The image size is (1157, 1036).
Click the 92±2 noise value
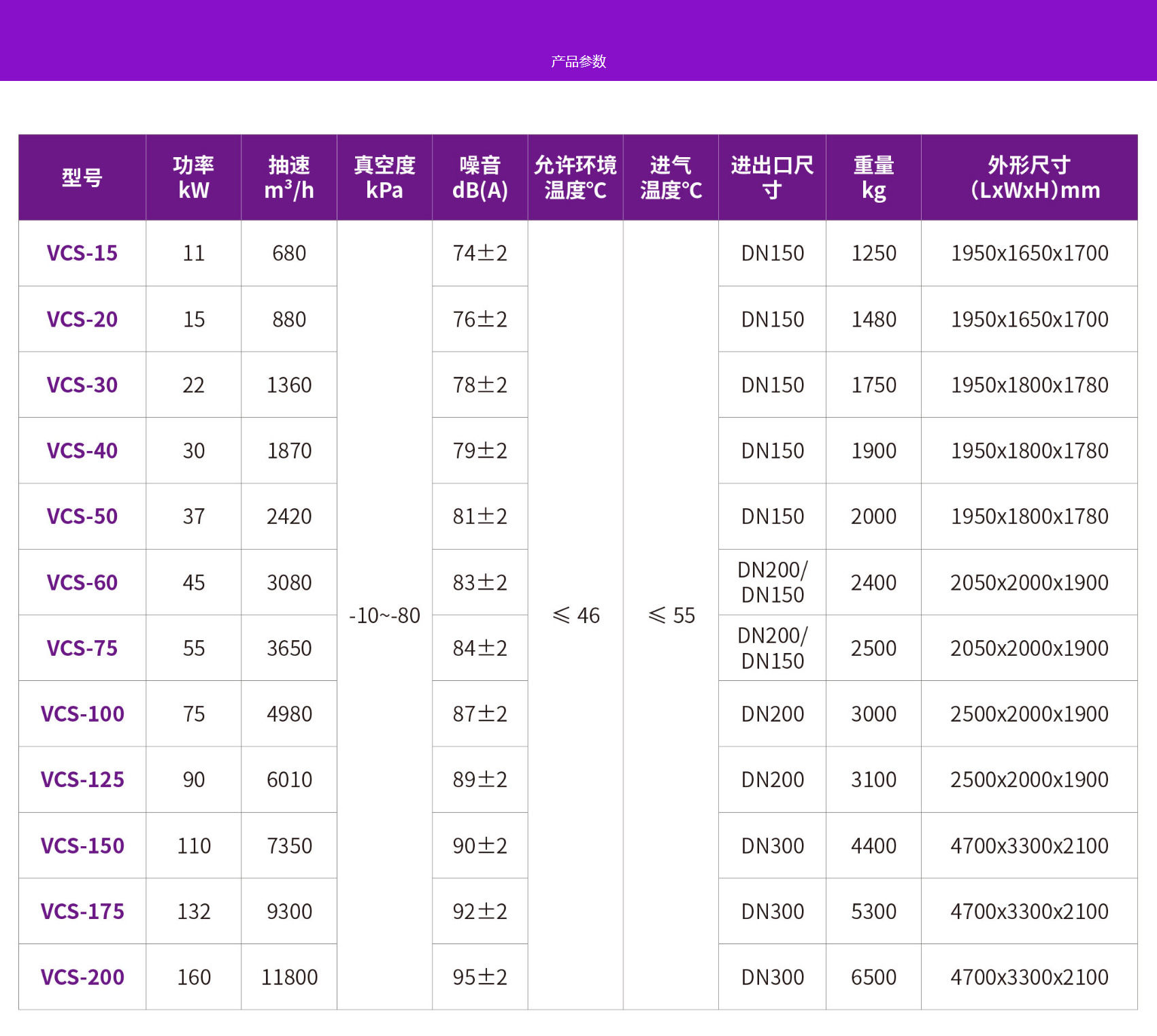tap(480, 912)
